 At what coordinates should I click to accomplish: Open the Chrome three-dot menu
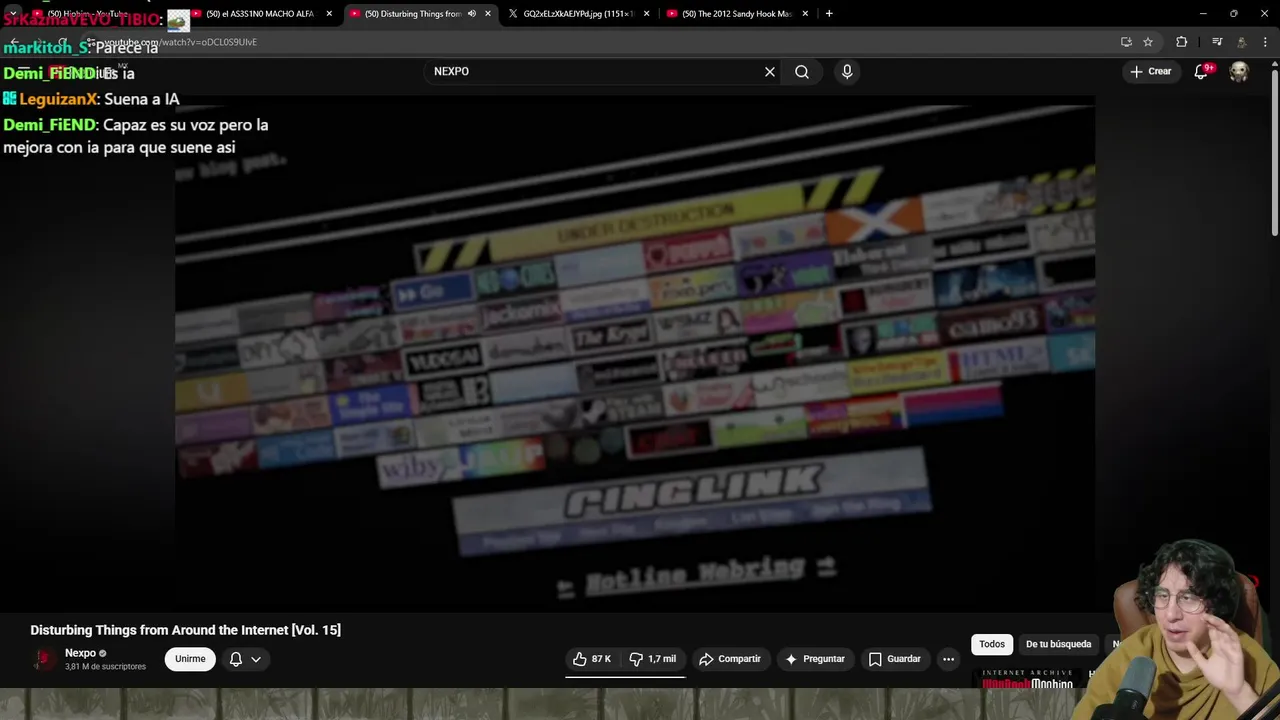(1266, 42)
